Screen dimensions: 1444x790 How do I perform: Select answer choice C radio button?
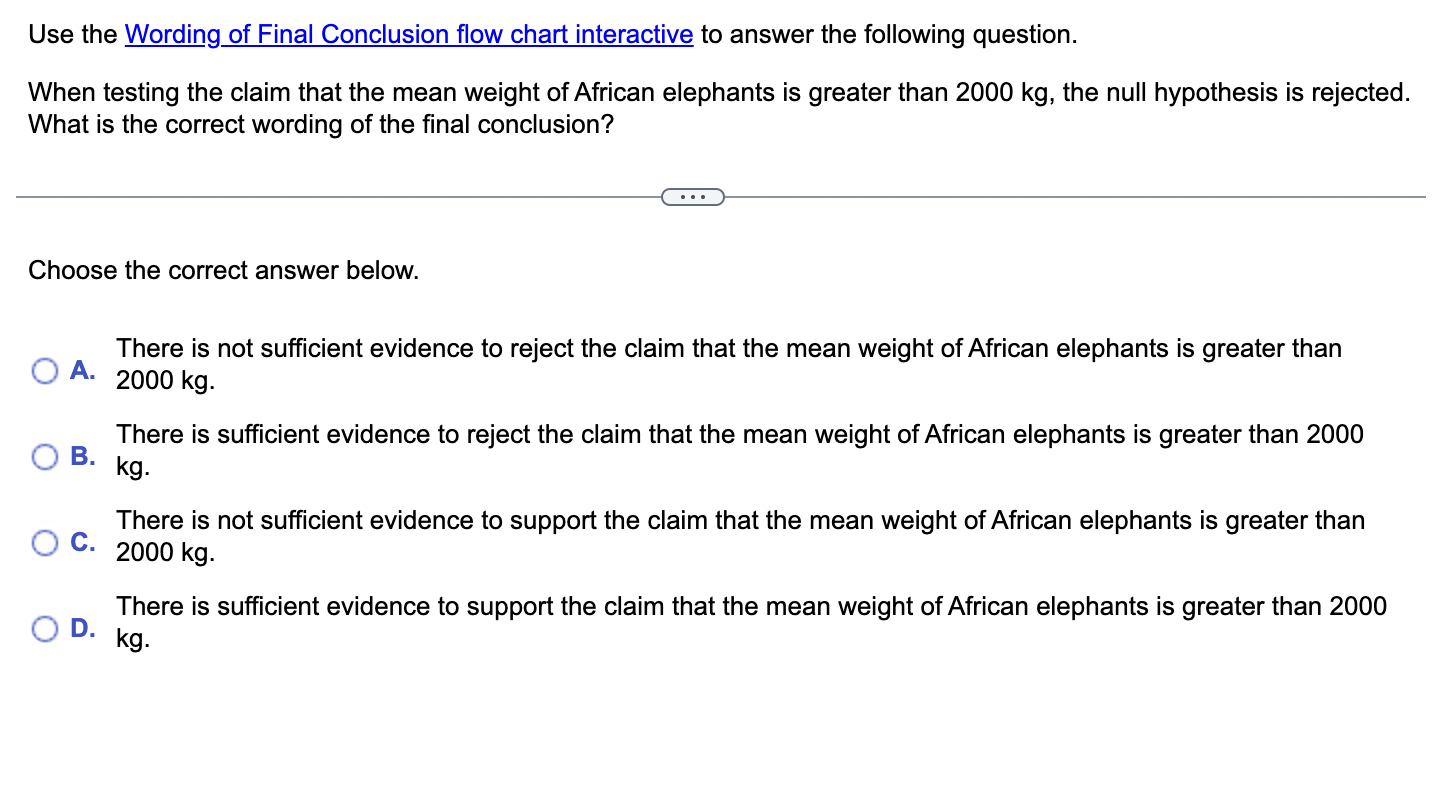tap(44, 542)
